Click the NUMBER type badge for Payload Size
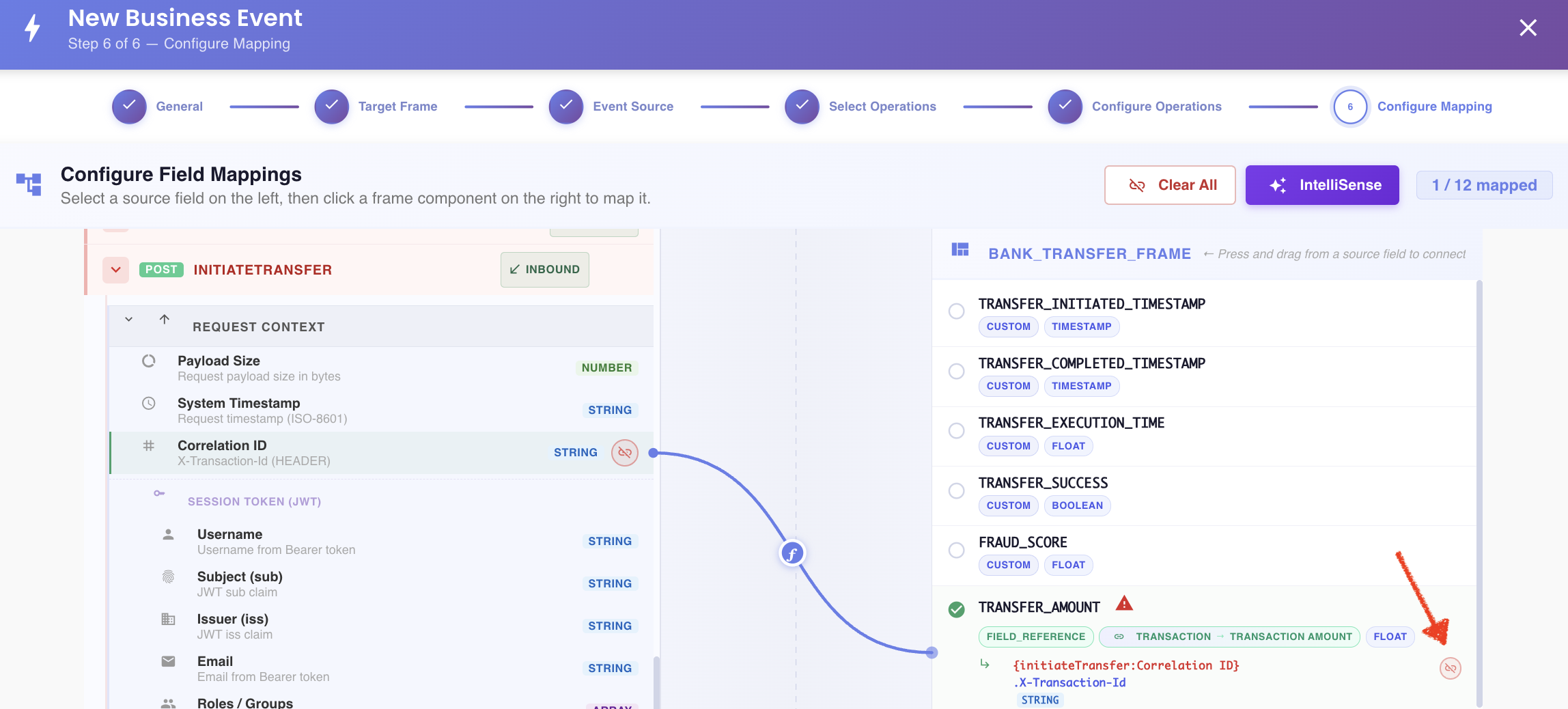 [x=606, y=368]
